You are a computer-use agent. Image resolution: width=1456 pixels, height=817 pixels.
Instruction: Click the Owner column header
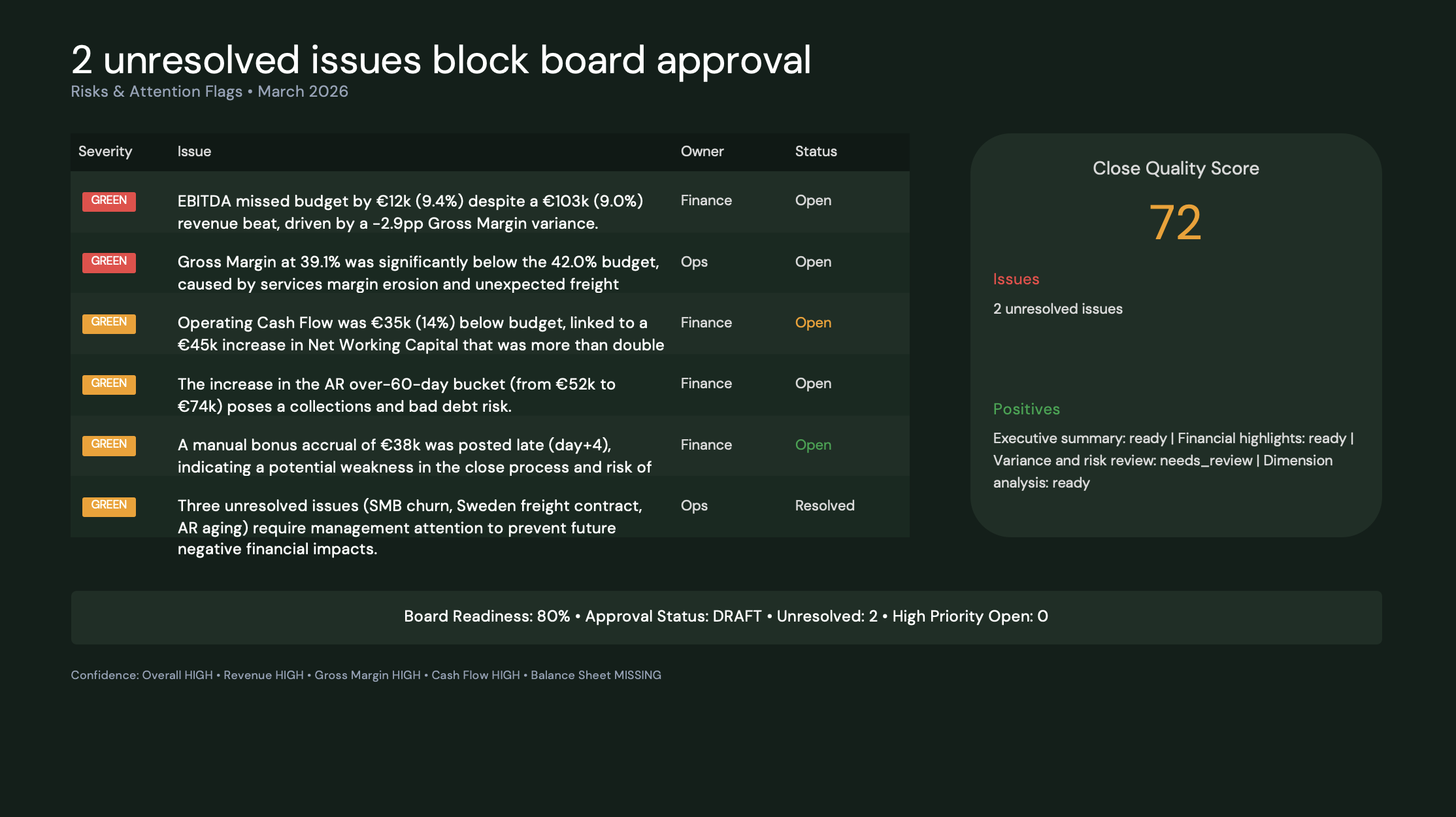pos(702,152)
